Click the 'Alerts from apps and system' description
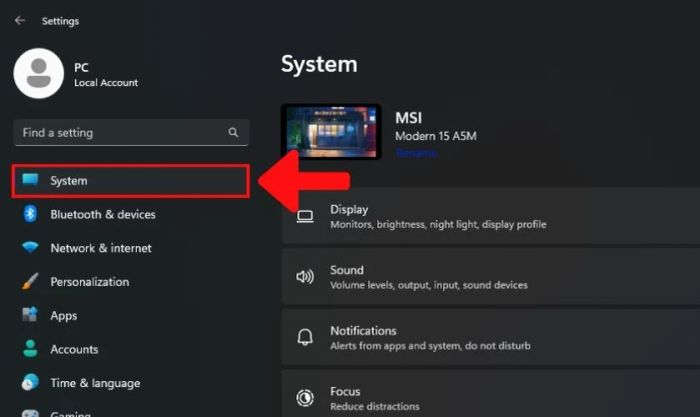The height and width of the screenshot is (417, 700). 430,346
